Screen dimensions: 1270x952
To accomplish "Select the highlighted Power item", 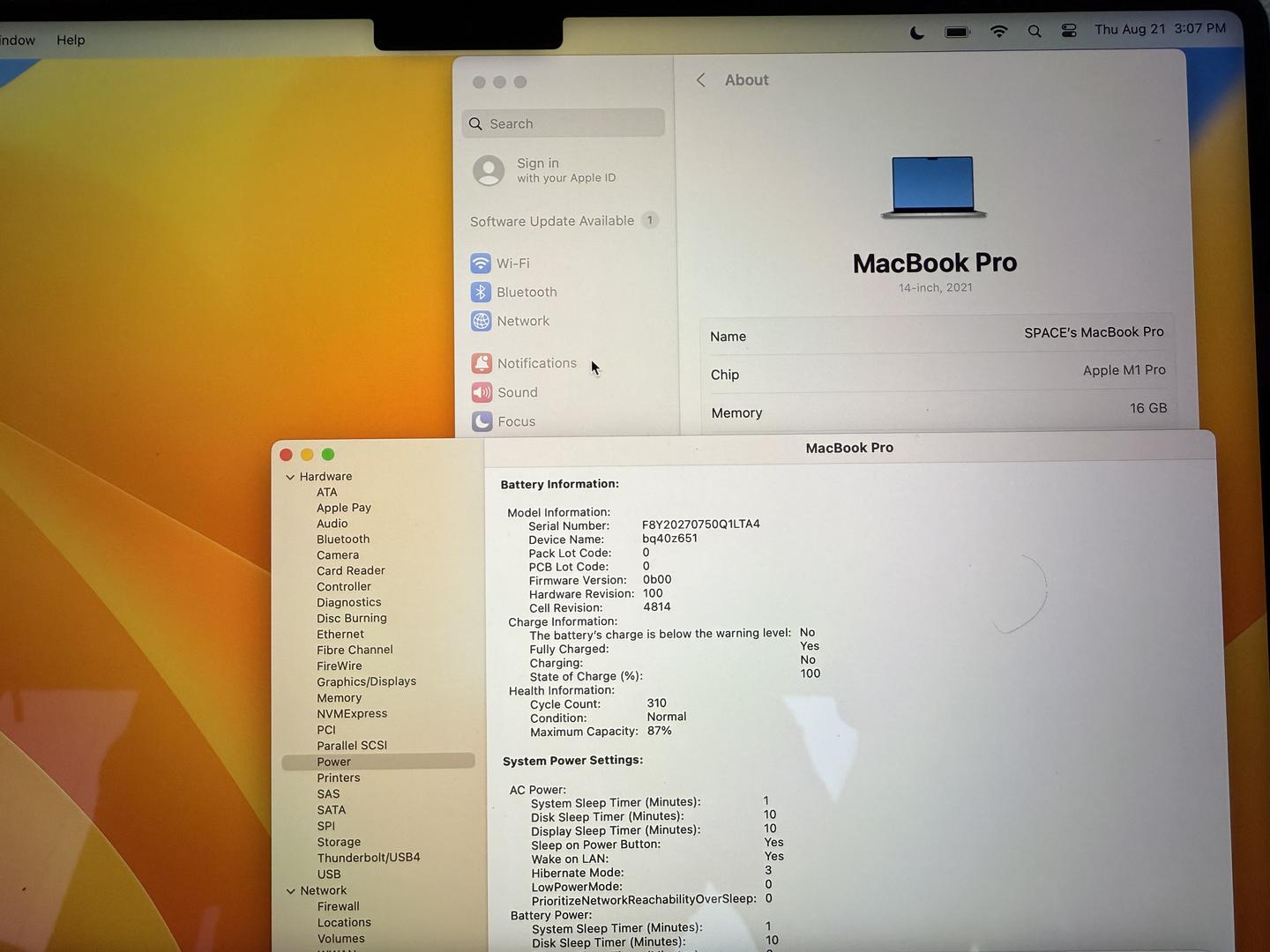I will (378, 762).
